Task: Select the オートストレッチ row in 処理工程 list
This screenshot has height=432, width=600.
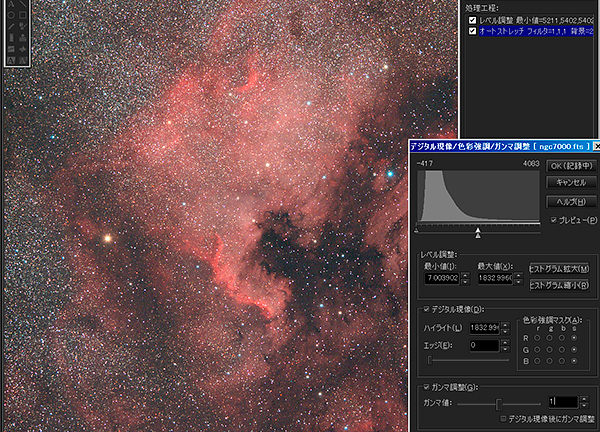Action: coord(536,31)
